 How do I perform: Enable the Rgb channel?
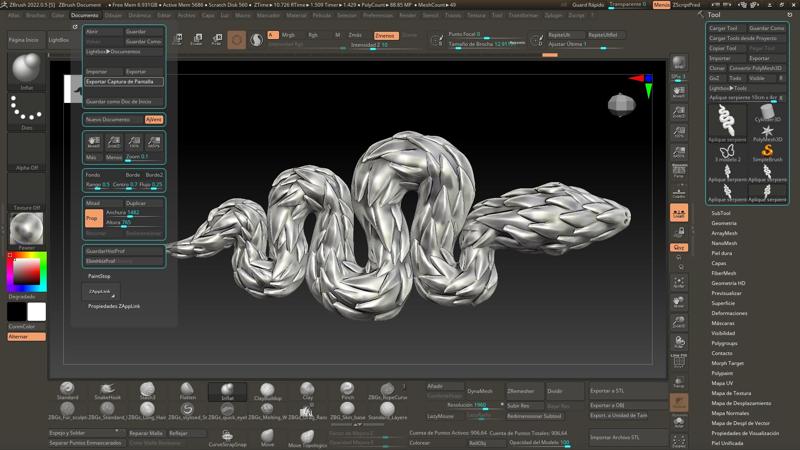tap(313, 35)
